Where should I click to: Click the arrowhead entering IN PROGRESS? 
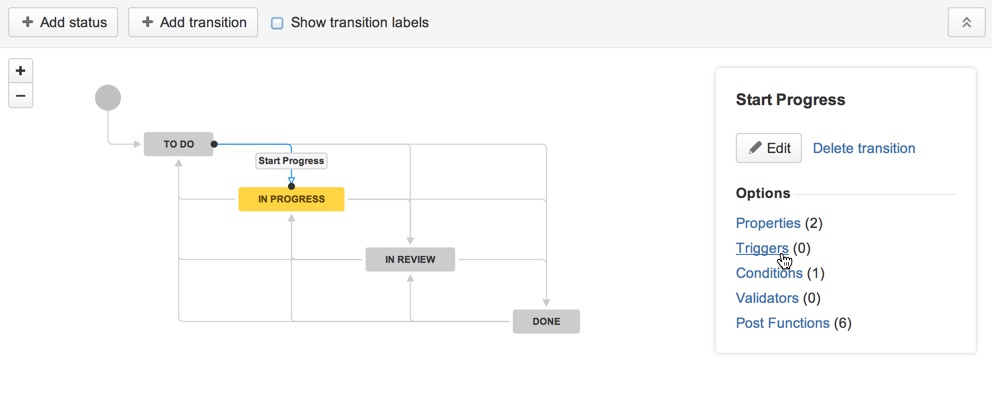(291, 180)
